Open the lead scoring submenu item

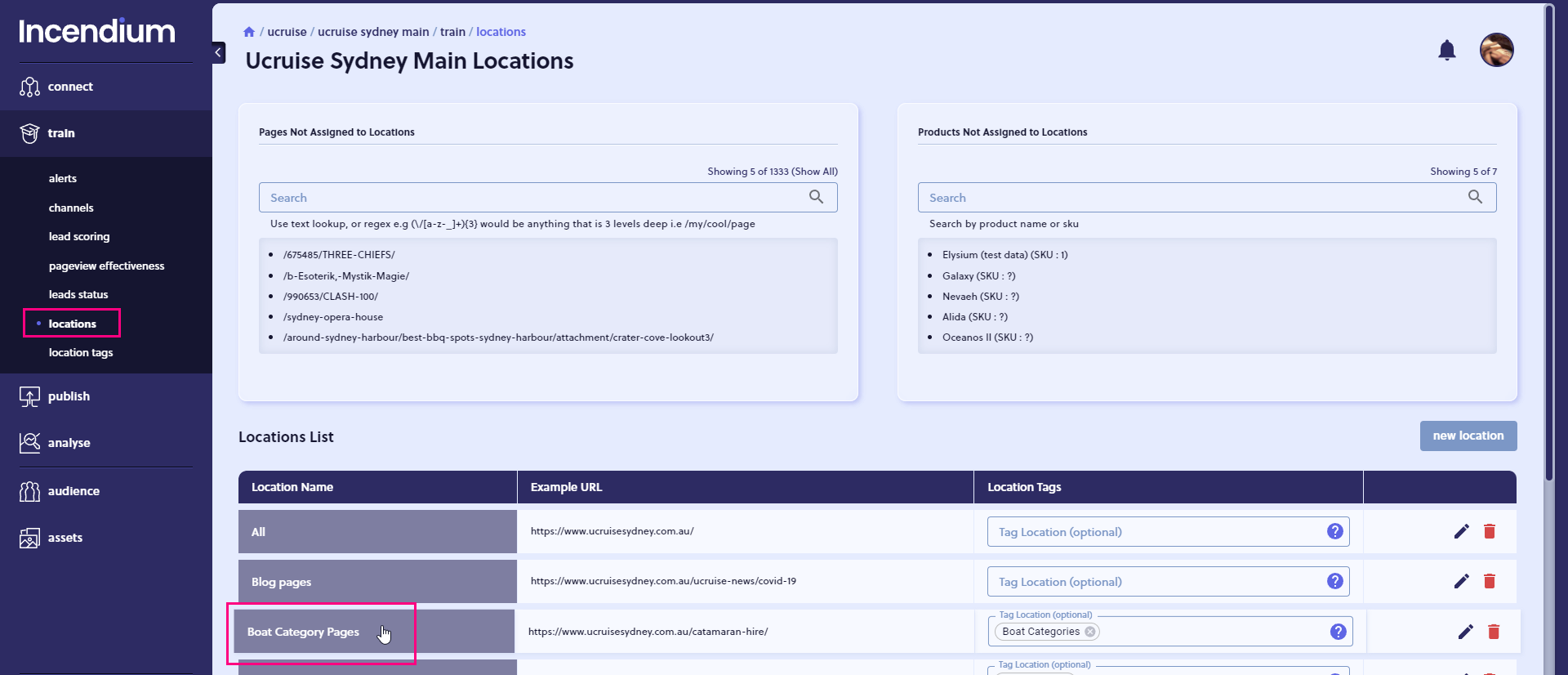point(79,237)
